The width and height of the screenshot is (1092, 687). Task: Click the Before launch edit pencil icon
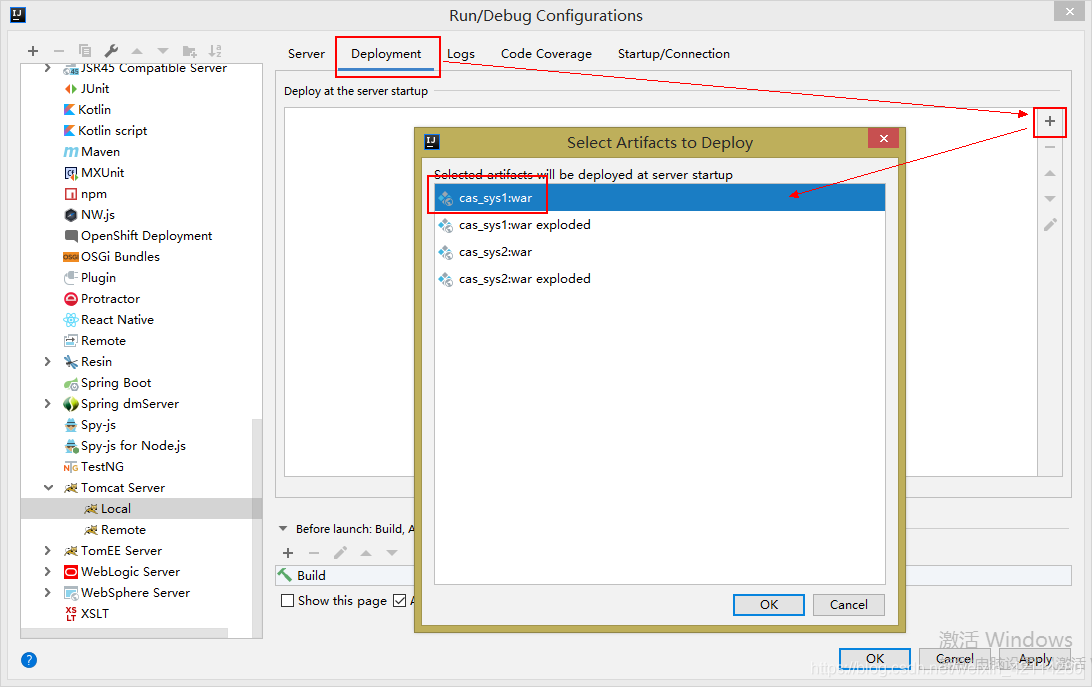340,553
